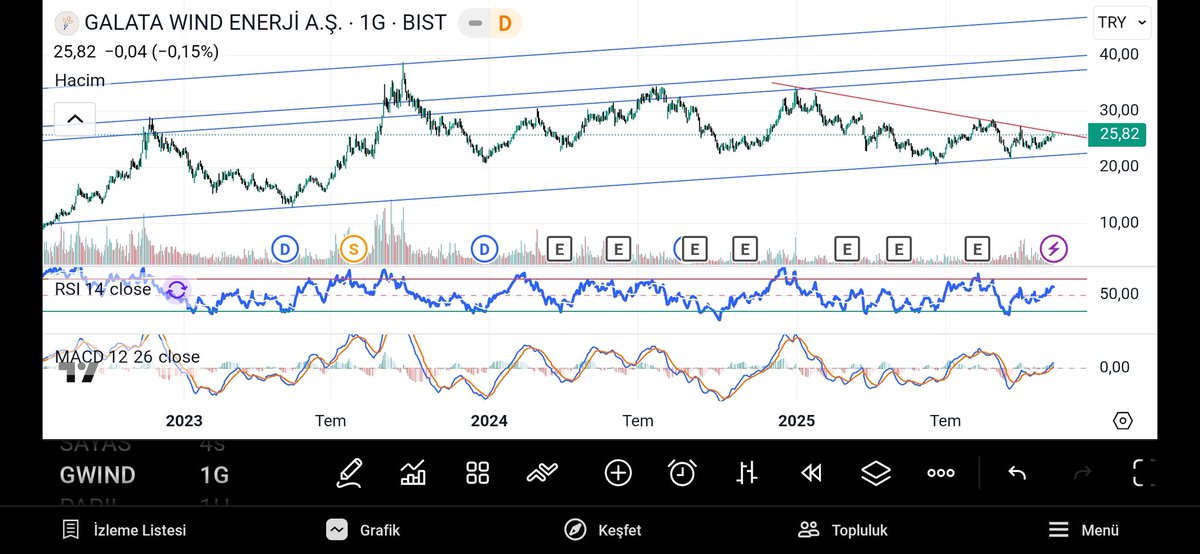Switch to the Grafik tab
The width and height of the screenshot is (1200, 554).
tap(363, 530)
